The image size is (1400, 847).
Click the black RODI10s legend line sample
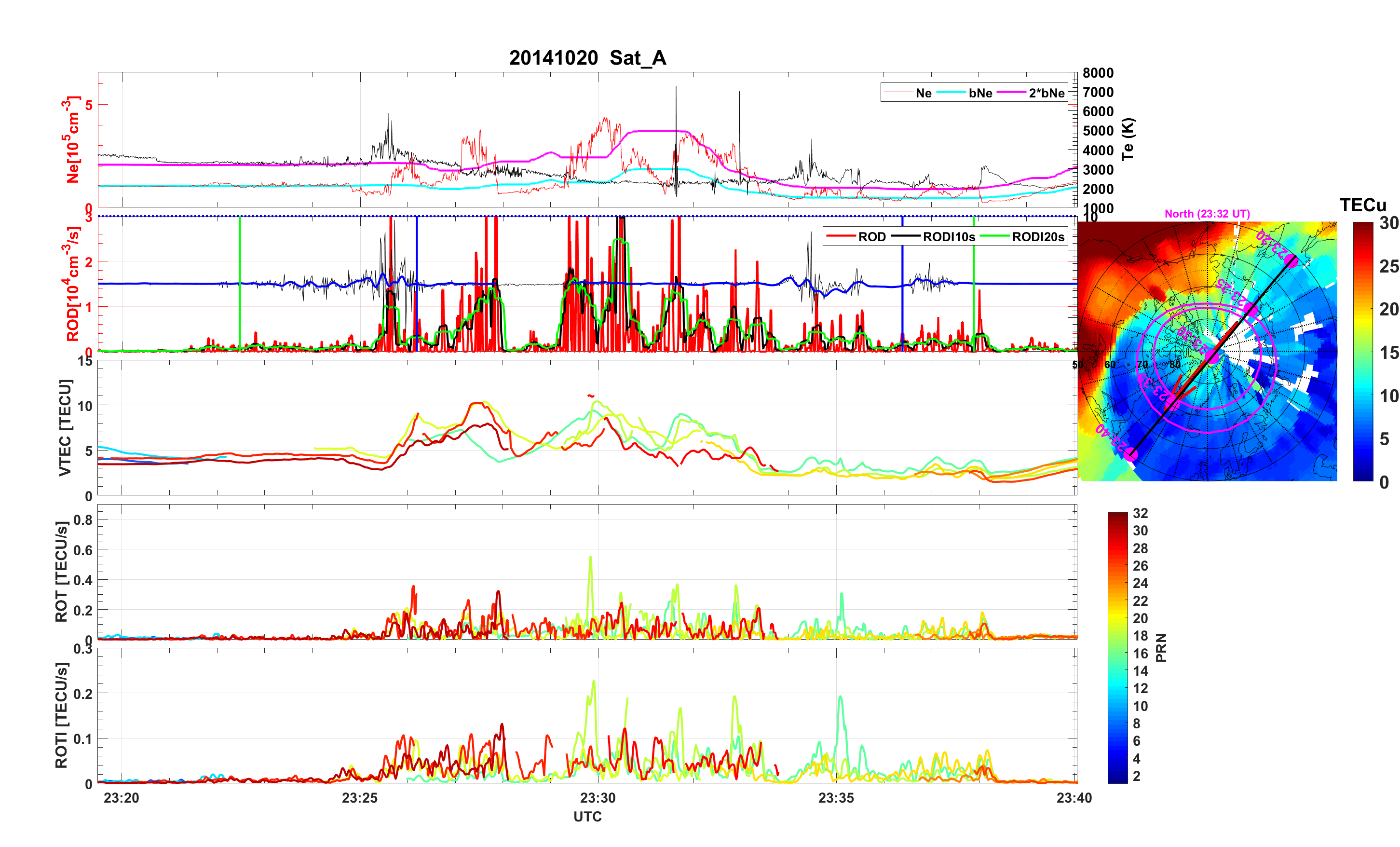906,236
